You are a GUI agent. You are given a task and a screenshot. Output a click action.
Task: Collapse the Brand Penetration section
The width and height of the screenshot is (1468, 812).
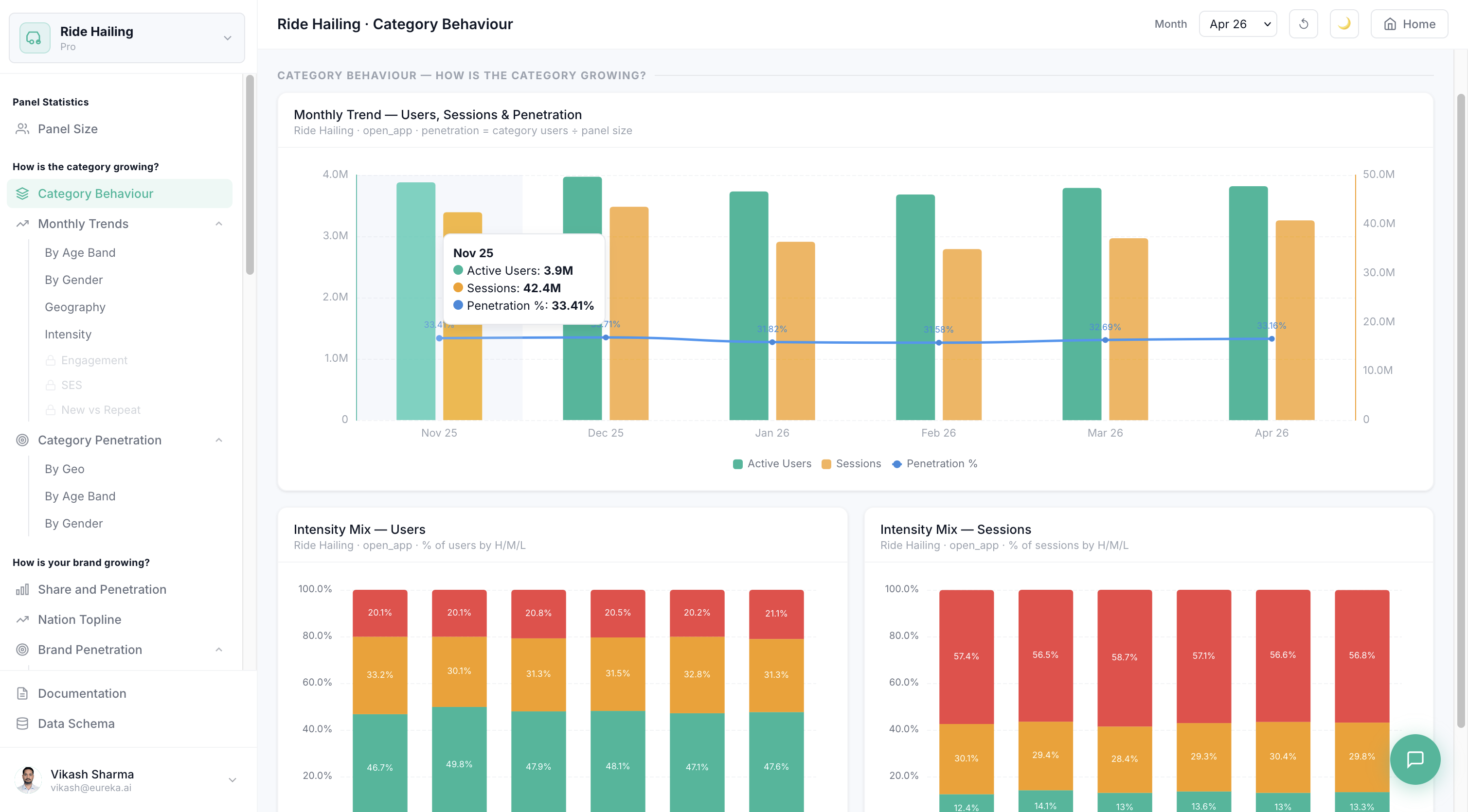[219, 650]
